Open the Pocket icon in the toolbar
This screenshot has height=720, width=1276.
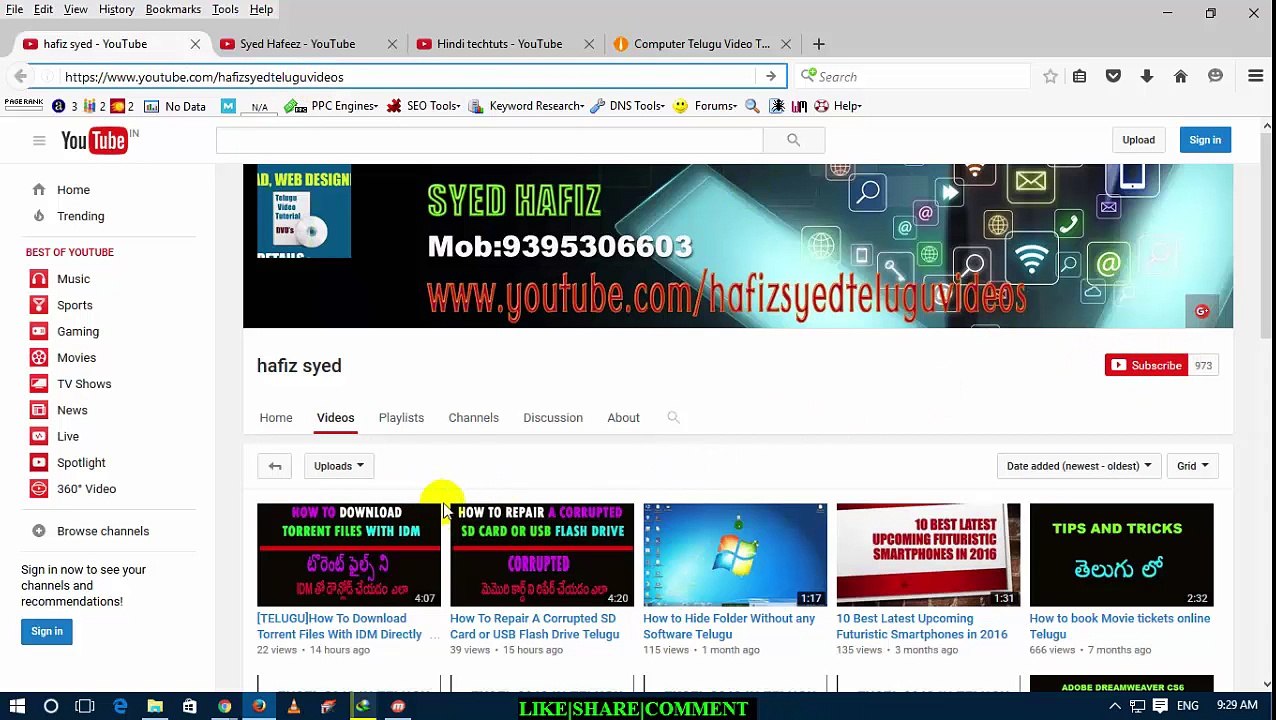click(x=1113, y=77)
